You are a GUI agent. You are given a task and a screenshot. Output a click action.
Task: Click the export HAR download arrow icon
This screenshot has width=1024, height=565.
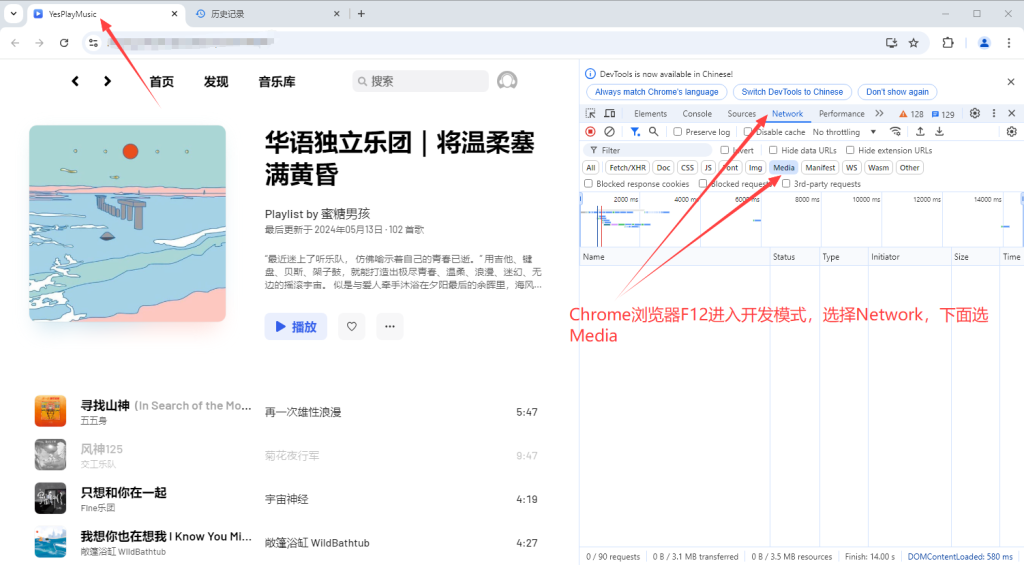pyautogui.click(x=939, y=132)
